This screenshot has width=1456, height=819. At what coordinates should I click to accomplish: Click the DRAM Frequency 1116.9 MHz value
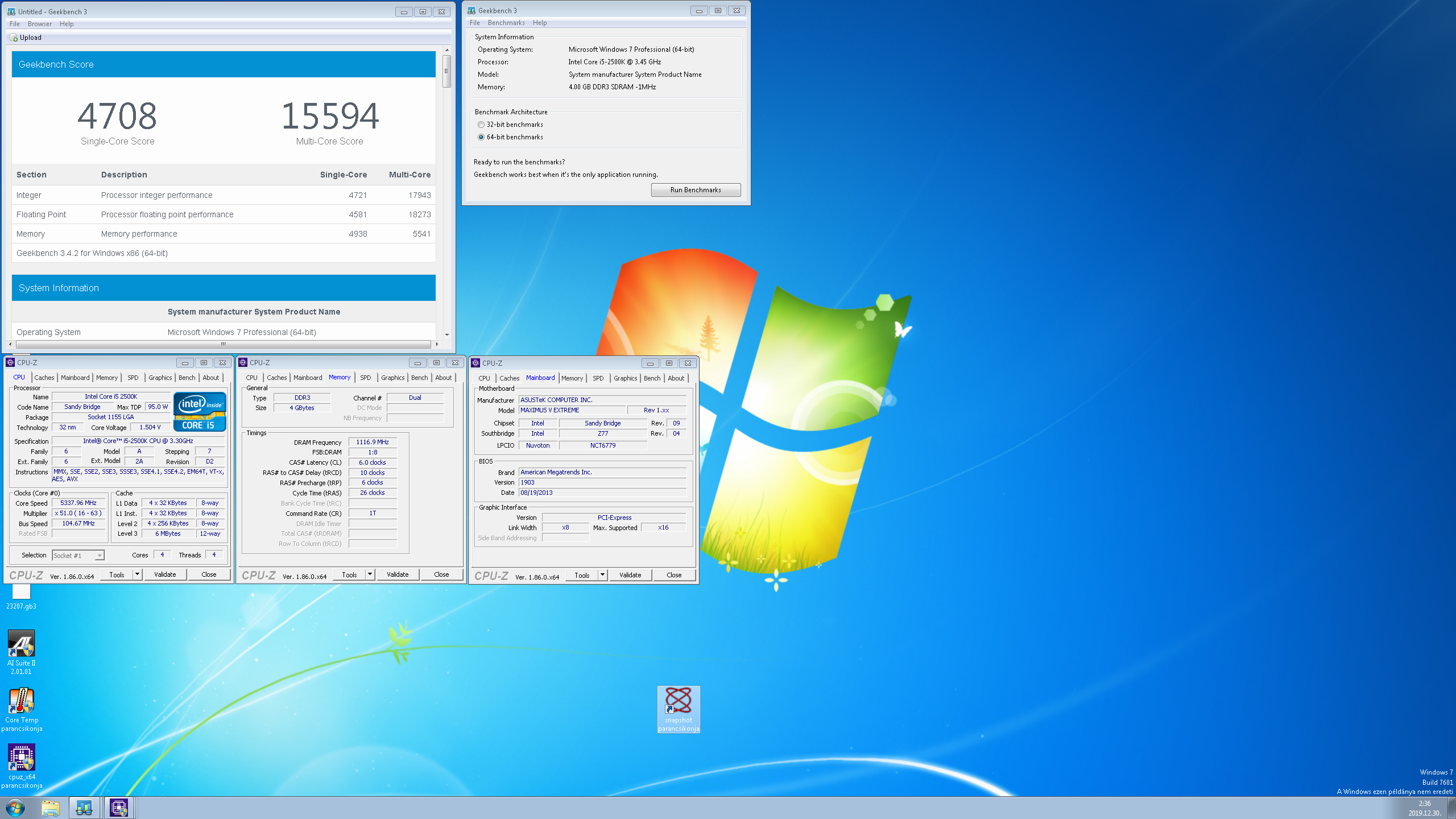(373, 442)
